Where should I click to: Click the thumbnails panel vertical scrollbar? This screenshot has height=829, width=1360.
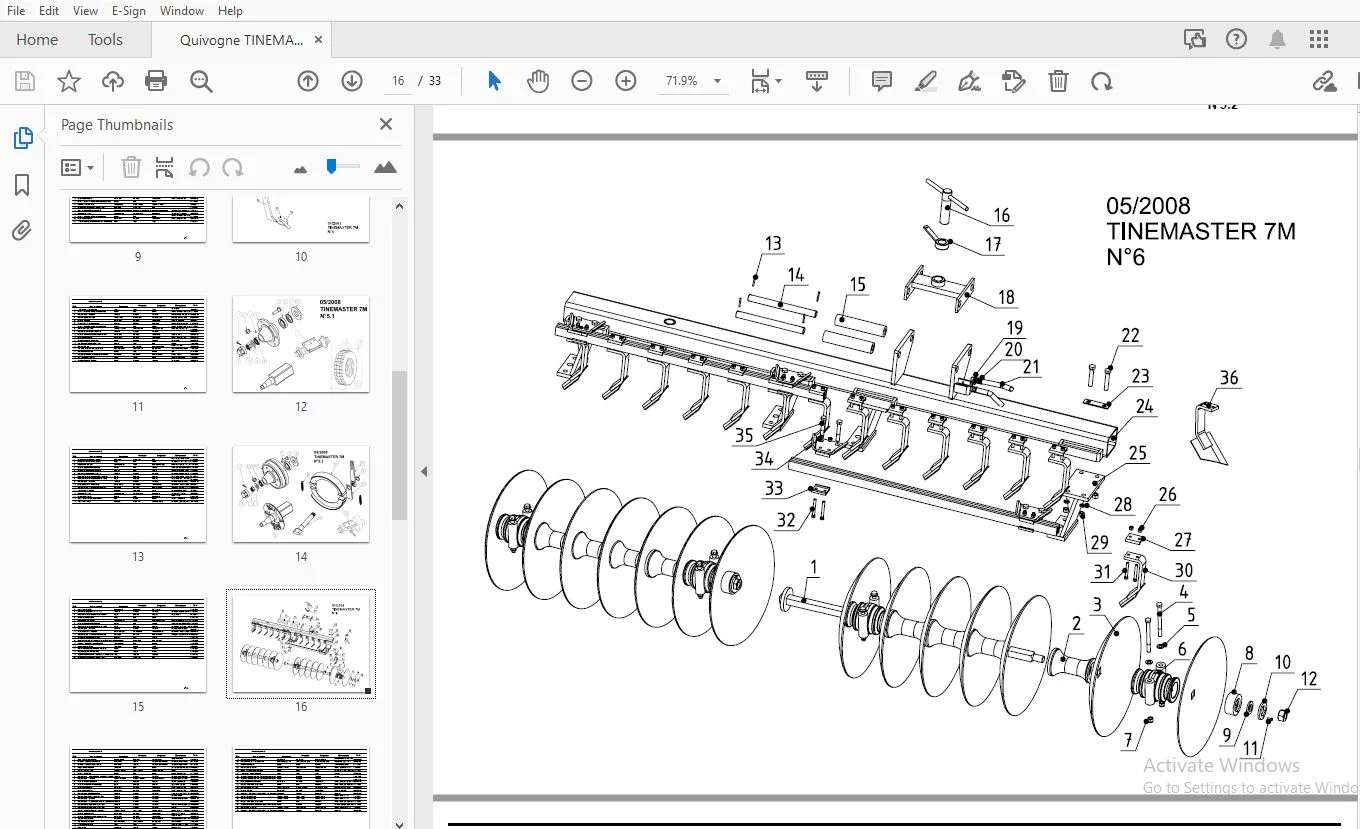pyautogui.click(x=399, y=445)
